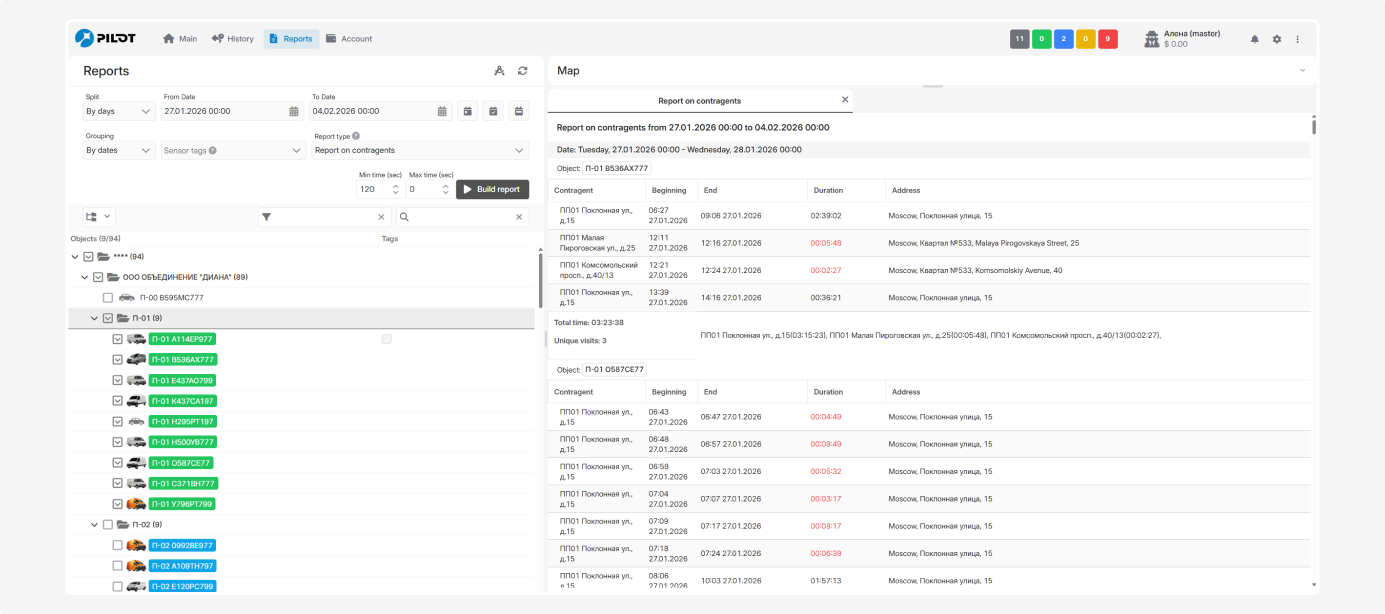Click the refresh icon in the Reports header
Screen dimensions: 1385x614
[522, 71]
